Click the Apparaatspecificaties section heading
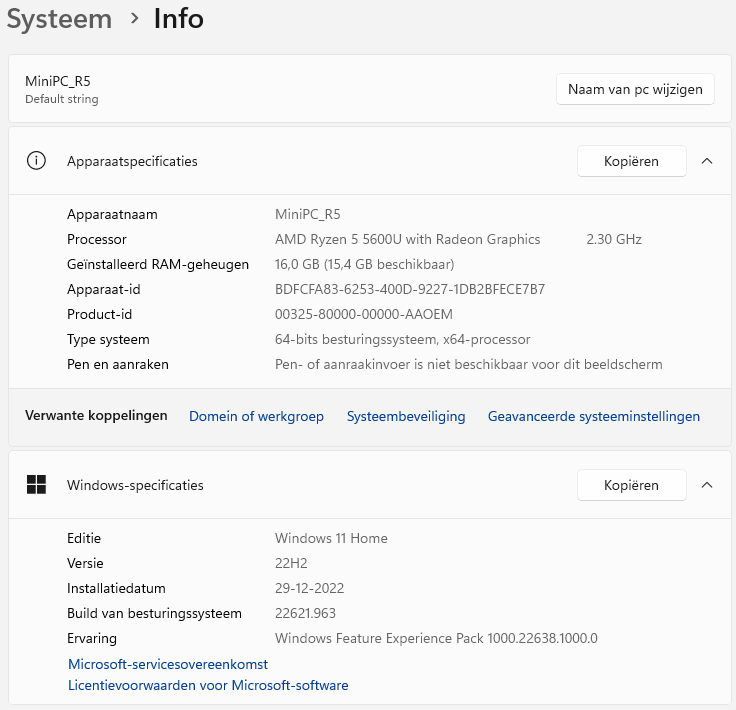Viewport: 736px width, 710px height. pos(132,161)
